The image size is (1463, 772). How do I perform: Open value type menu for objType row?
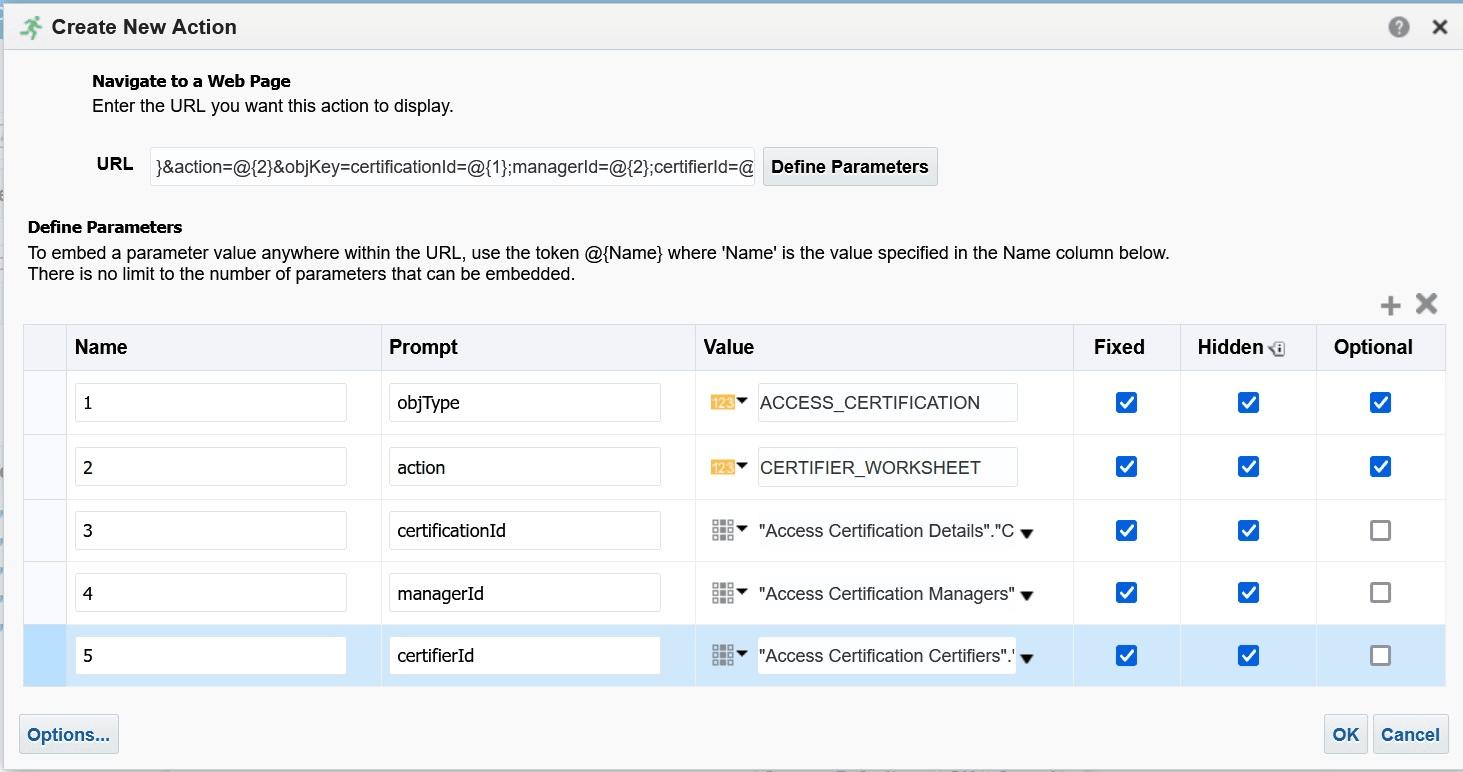coord(729,402)
